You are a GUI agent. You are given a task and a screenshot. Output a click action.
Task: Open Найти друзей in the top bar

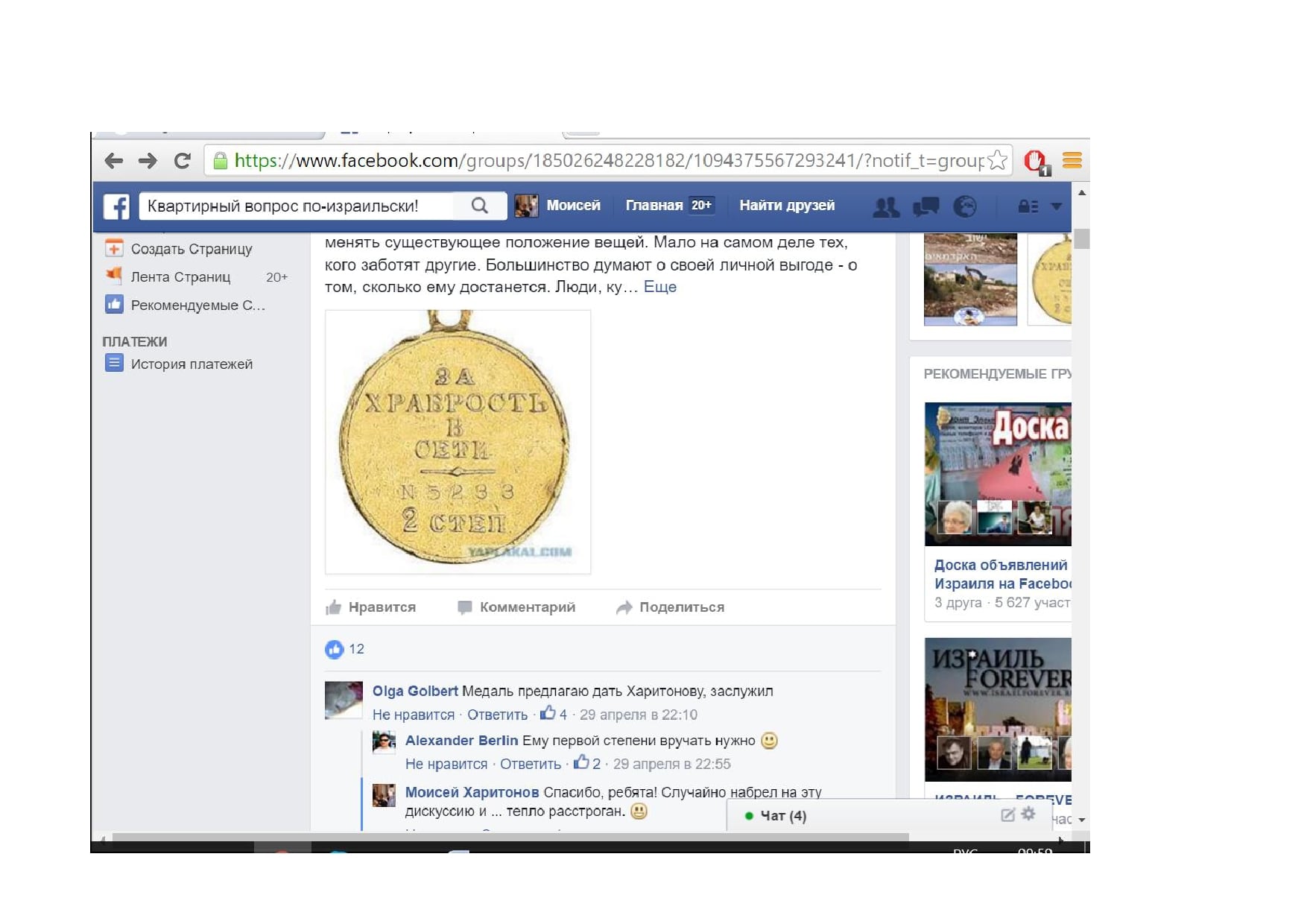click(x=787, y=206)
